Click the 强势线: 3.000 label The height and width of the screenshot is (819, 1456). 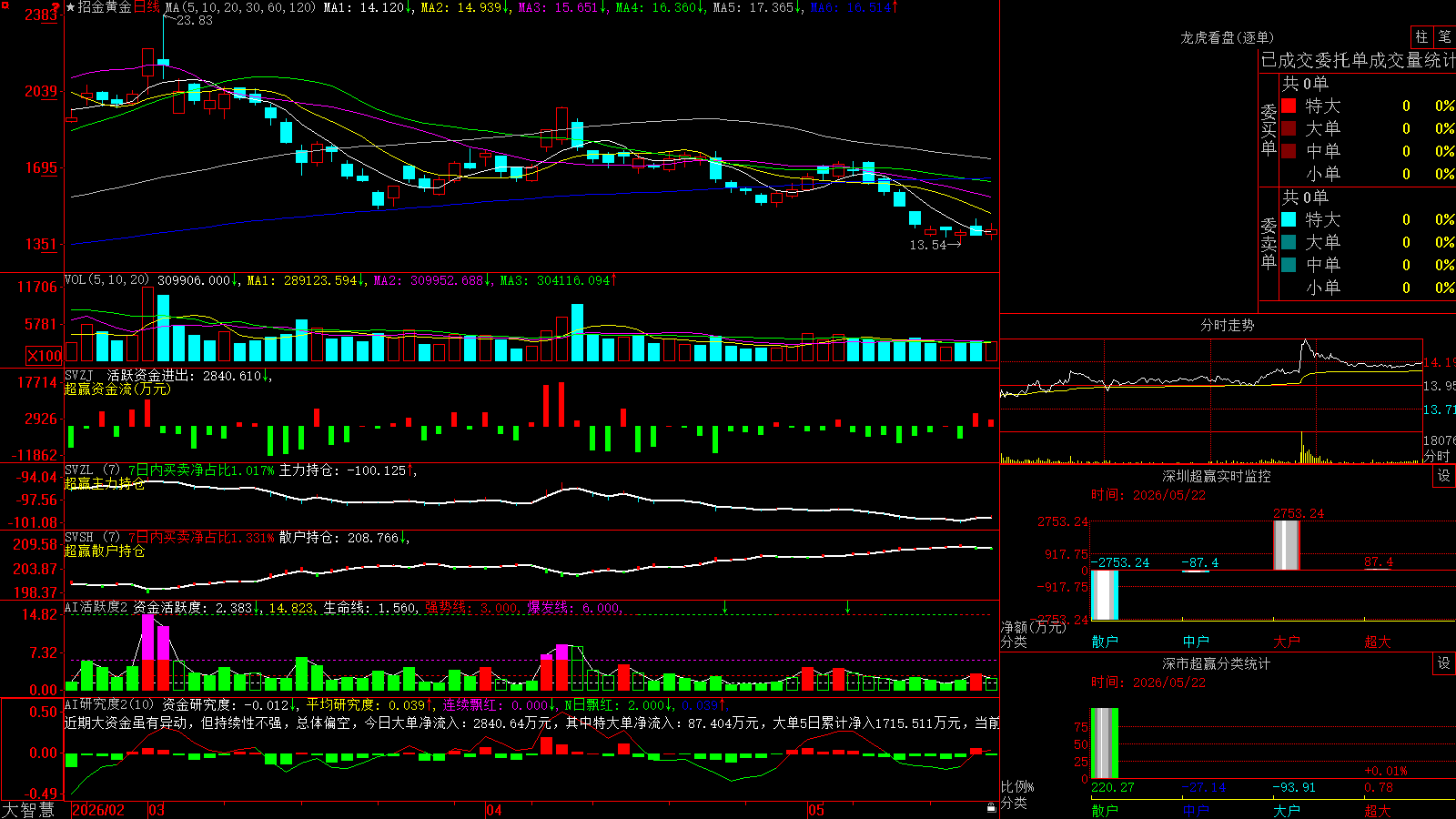[472, 608]
